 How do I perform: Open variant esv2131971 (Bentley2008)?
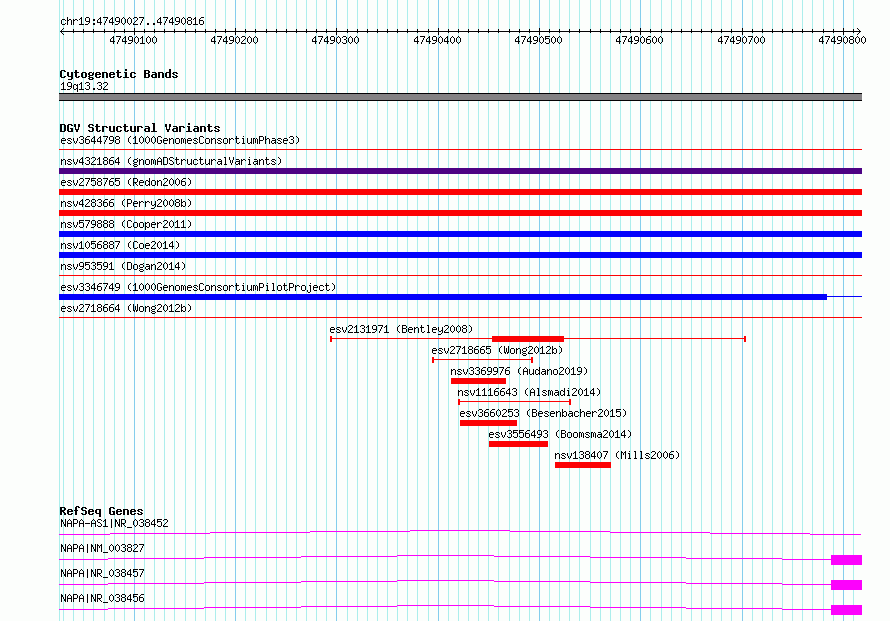coord(401,329)
